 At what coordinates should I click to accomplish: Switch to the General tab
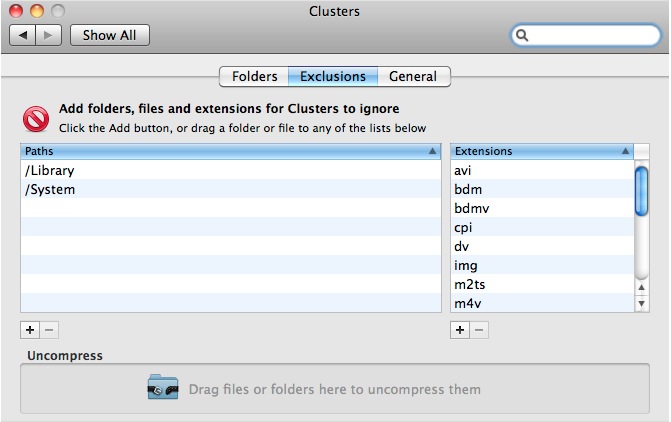(x=413, y=76)
